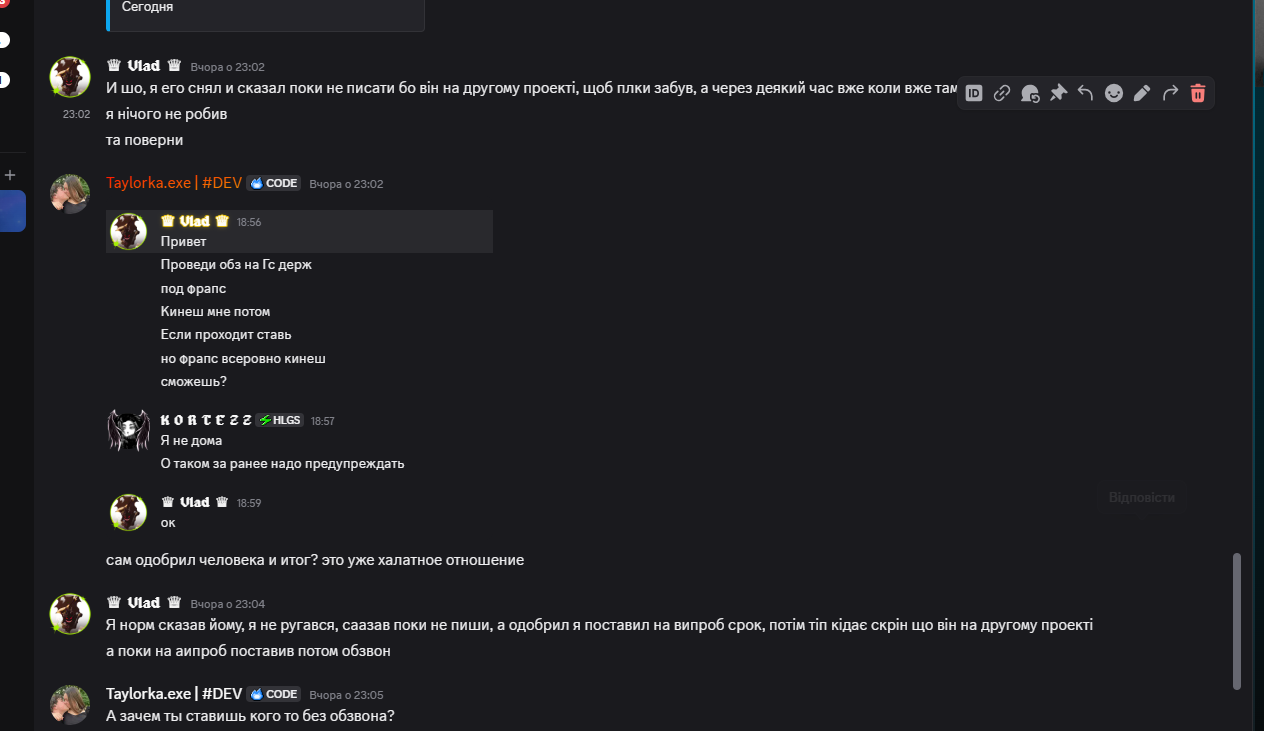The image size is (1264, 731).
Task: Delete the message with red trash icon
Action: pyautogui.click(x=1198, y=93)
